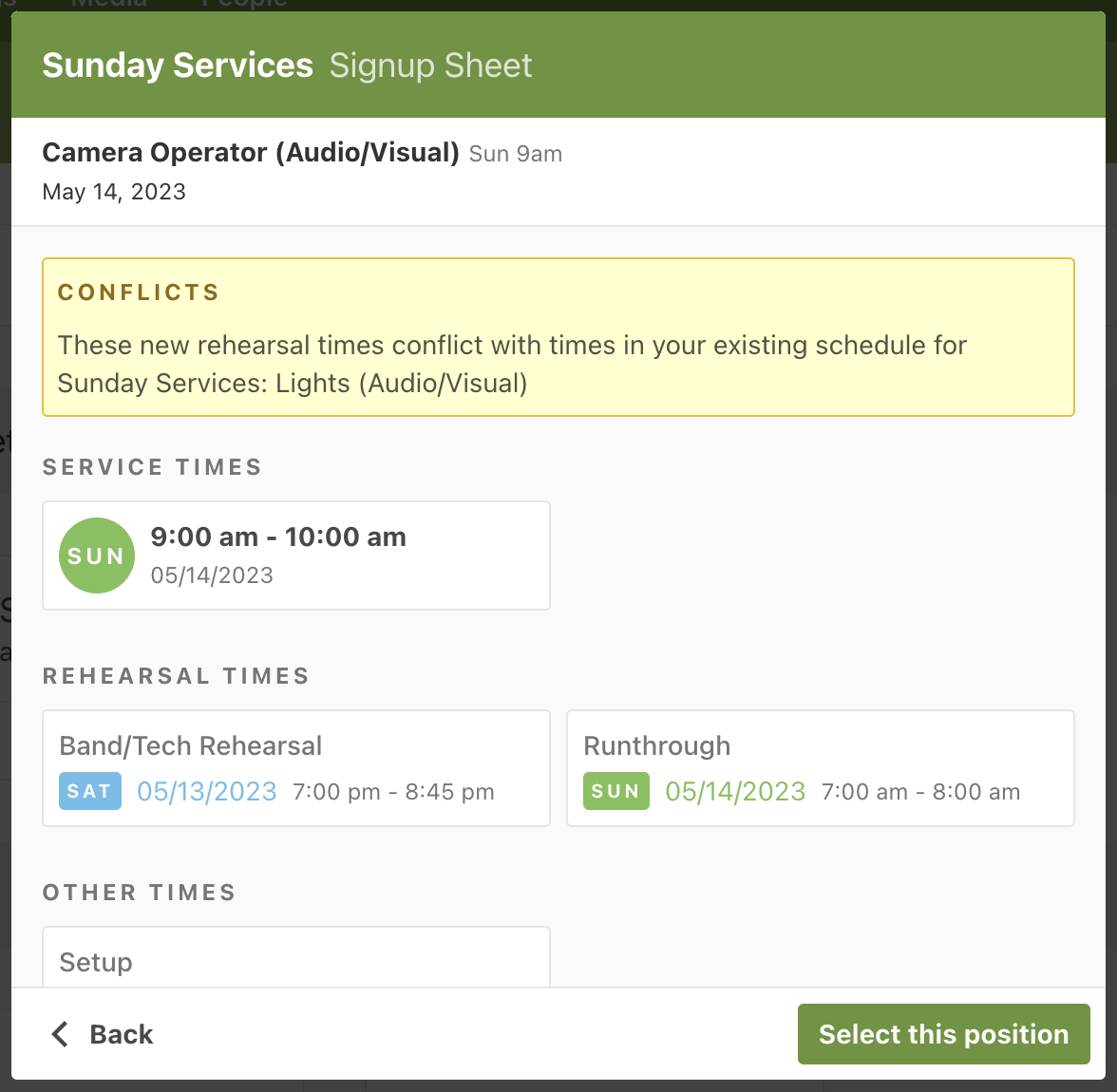Image resolution: width=1117 pixels, height=1092 pixels.
Task: Click the green SUN circle icon
Action: (x=96, y=555)
